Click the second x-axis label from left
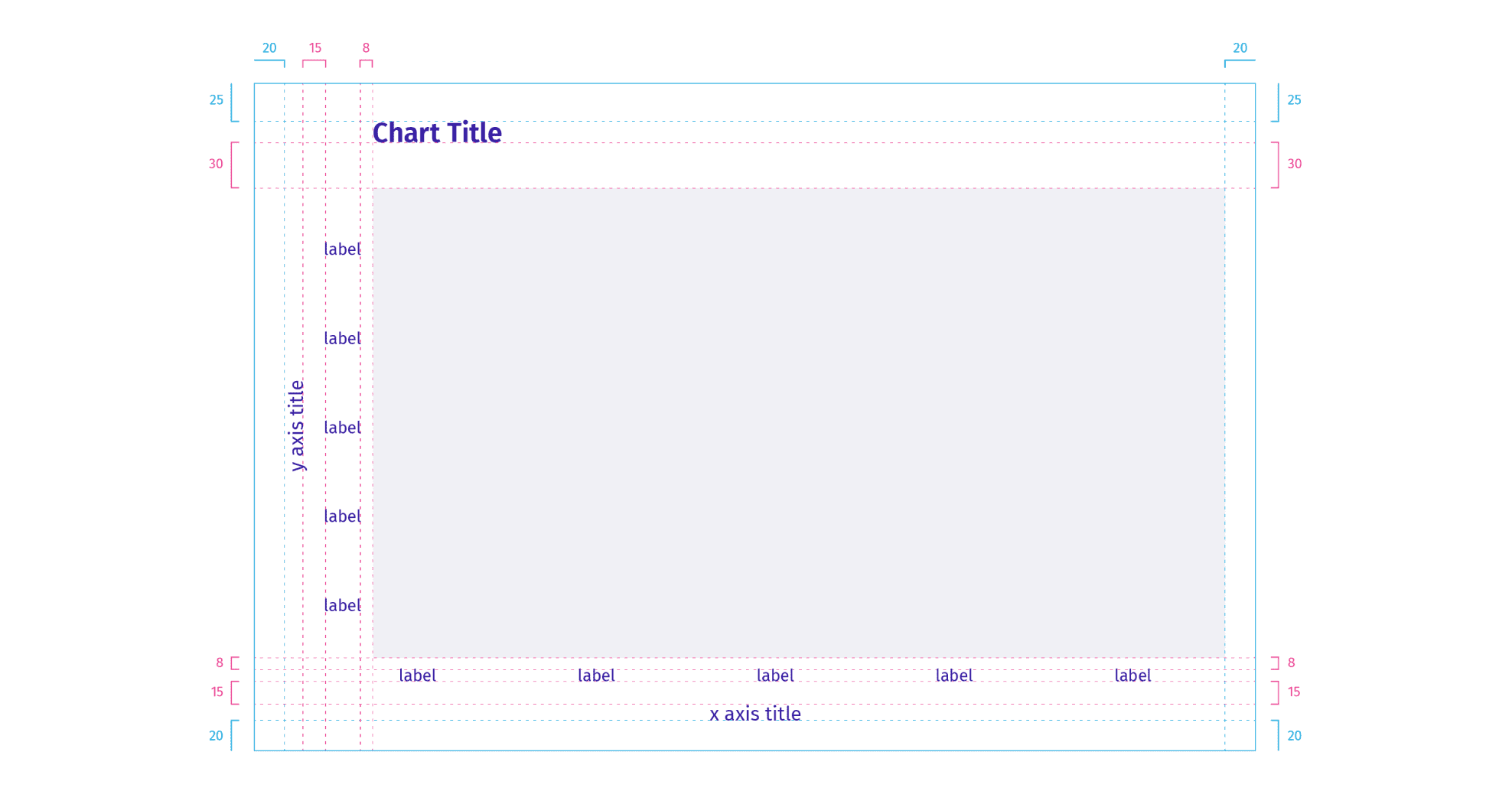This screenshot has height=791, width=1512. point(596,675)
